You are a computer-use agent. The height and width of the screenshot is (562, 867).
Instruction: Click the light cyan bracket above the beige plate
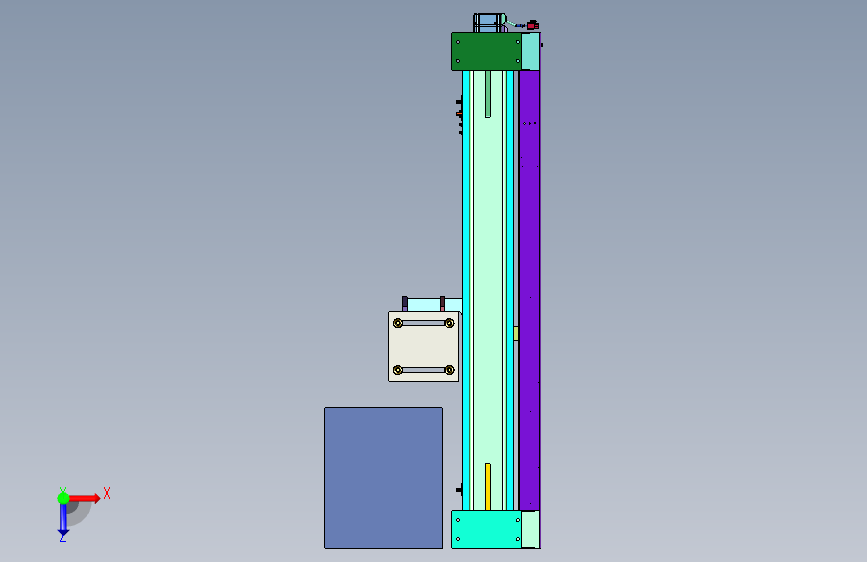point(433,305)
